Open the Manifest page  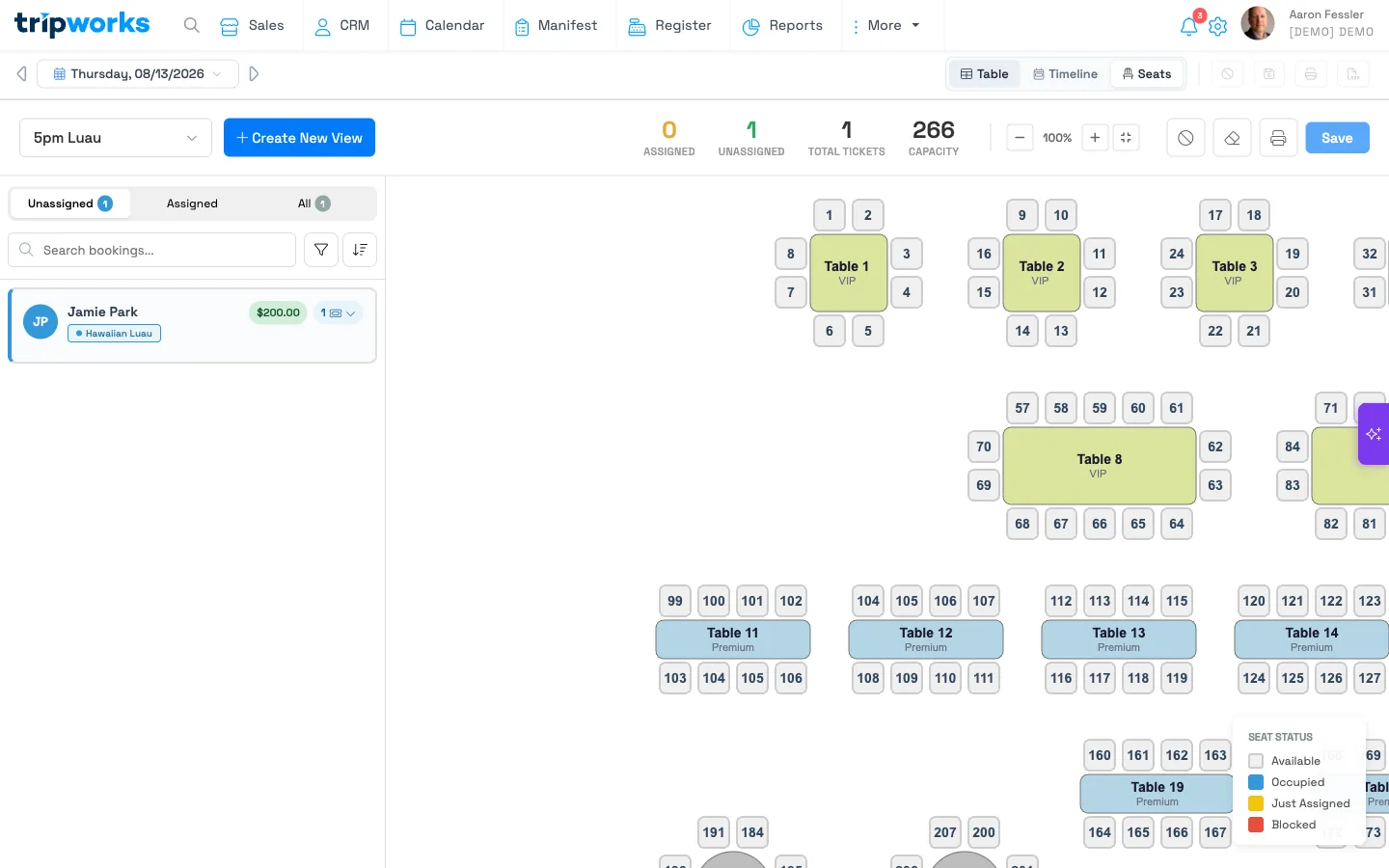coord(556,25)
